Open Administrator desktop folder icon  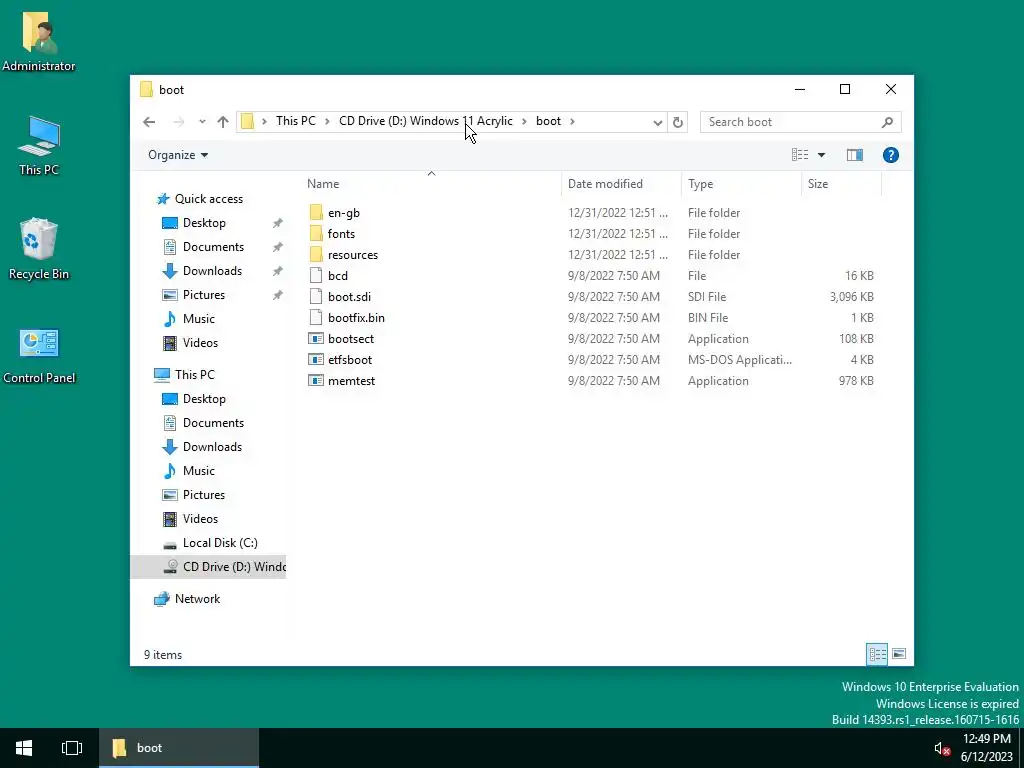(39, 40)
